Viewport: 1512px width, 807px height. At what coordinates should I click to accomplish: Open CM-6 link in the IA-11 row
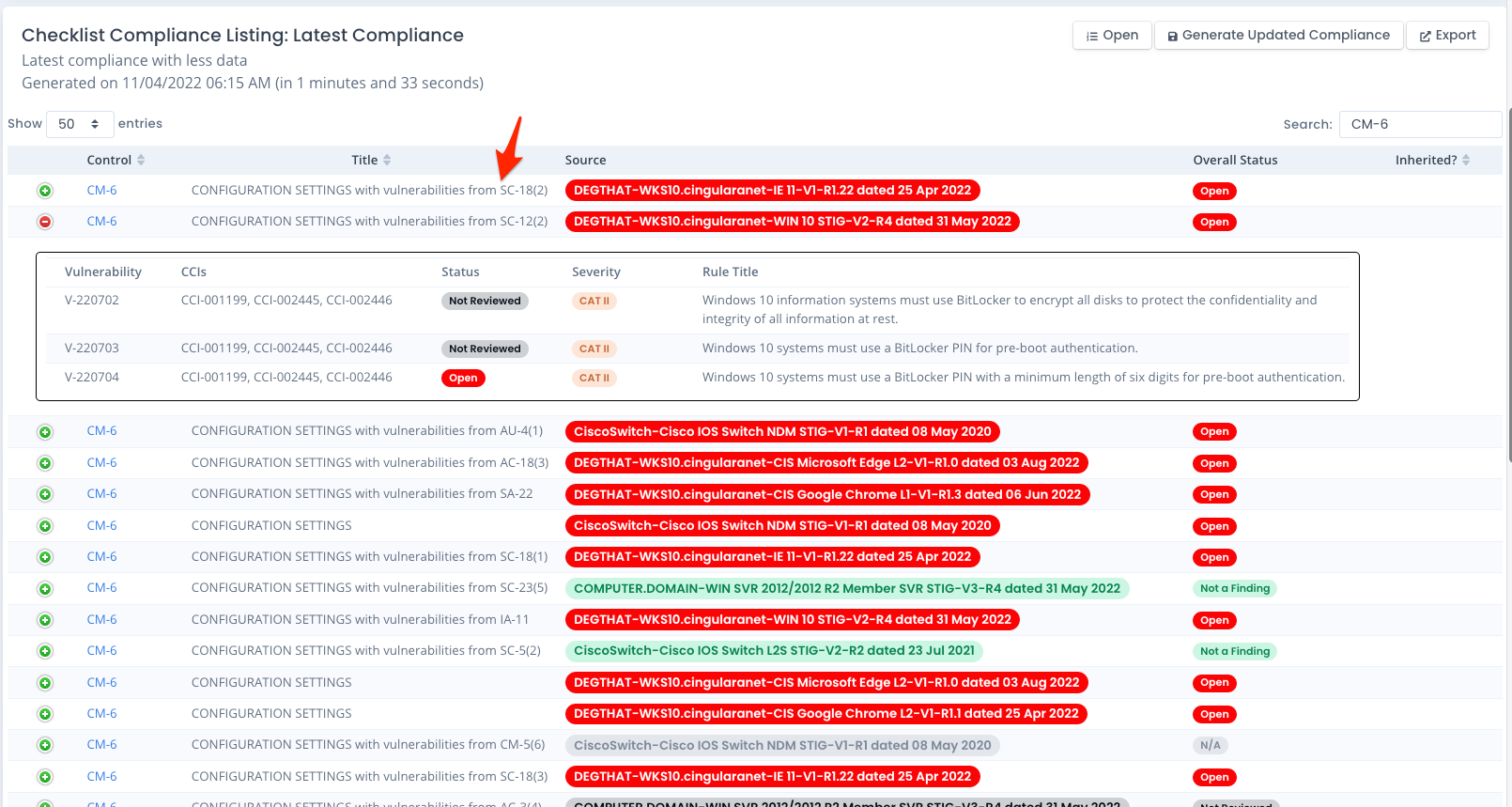(x=101, y=619)
